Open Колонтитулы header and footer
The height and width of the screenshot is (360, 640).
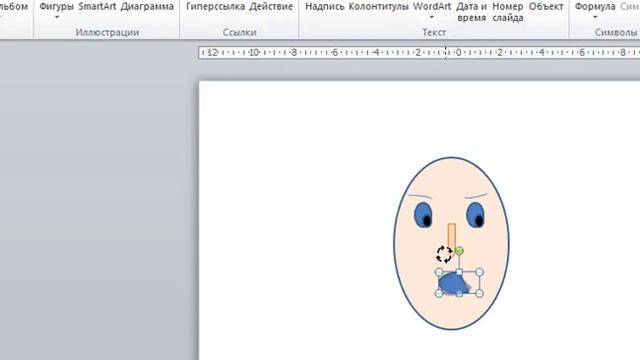[x=378, y=7]
